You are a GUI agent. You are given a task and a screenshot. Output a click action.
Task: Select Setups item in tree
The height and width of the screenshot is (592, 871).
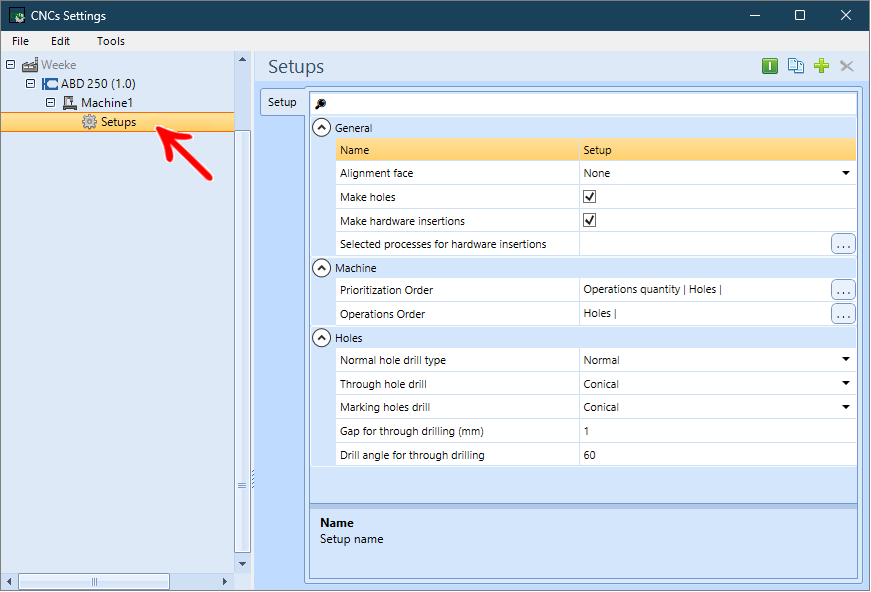point(118,122)
